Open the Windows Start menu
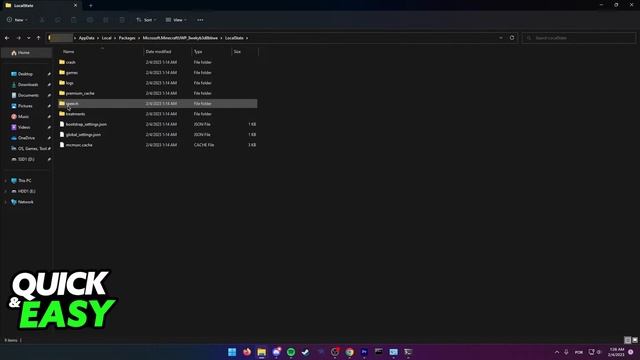640x360 pixels. tap(232, 352)
